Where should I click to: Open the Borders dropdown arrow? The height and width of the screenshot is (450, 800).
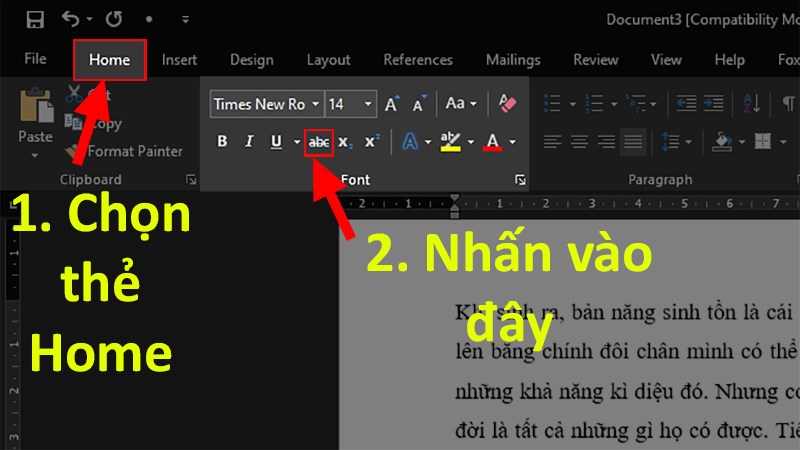tap(783, 142)
